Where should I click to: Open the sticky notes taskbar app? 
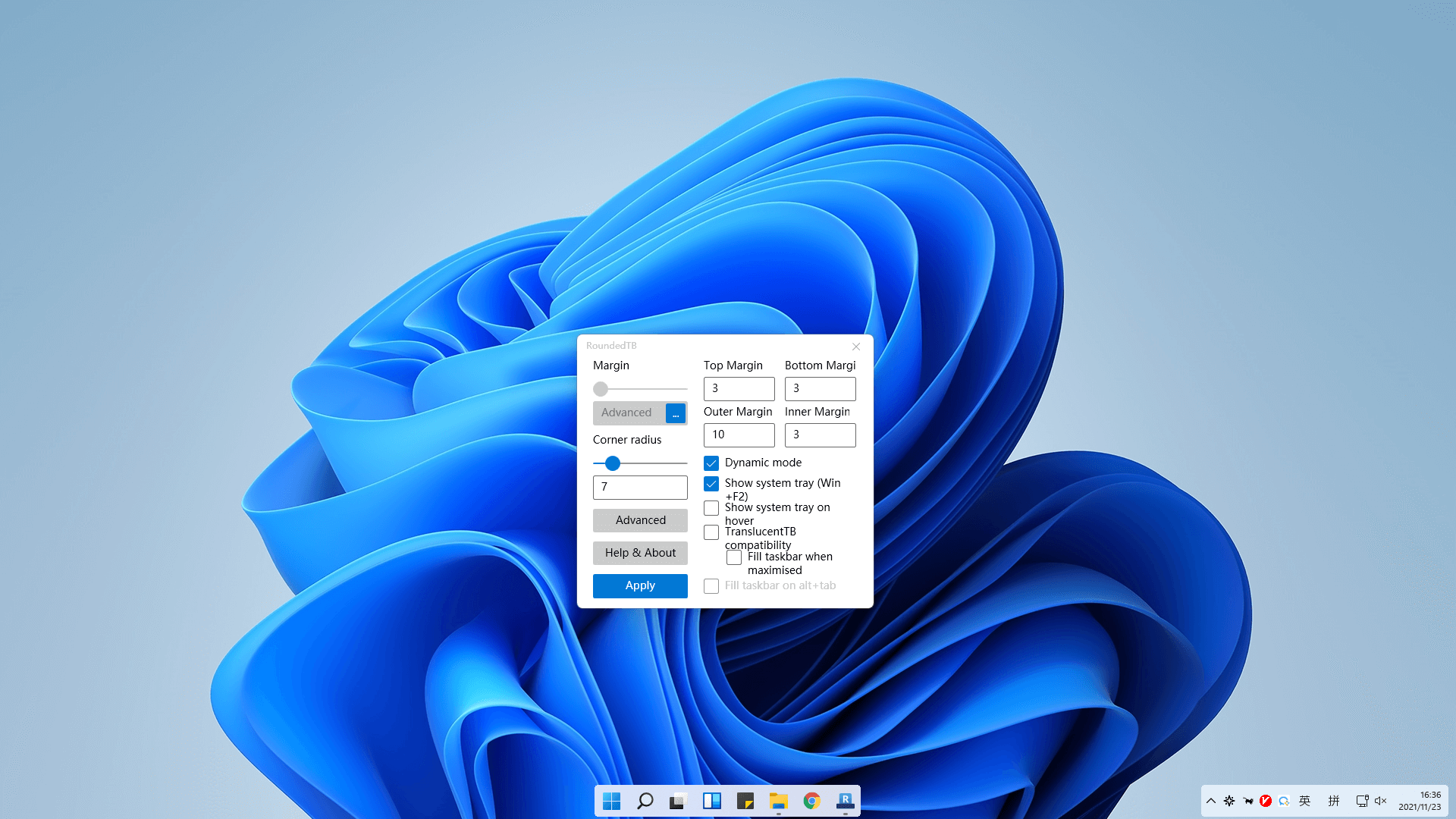pos(745,801)
